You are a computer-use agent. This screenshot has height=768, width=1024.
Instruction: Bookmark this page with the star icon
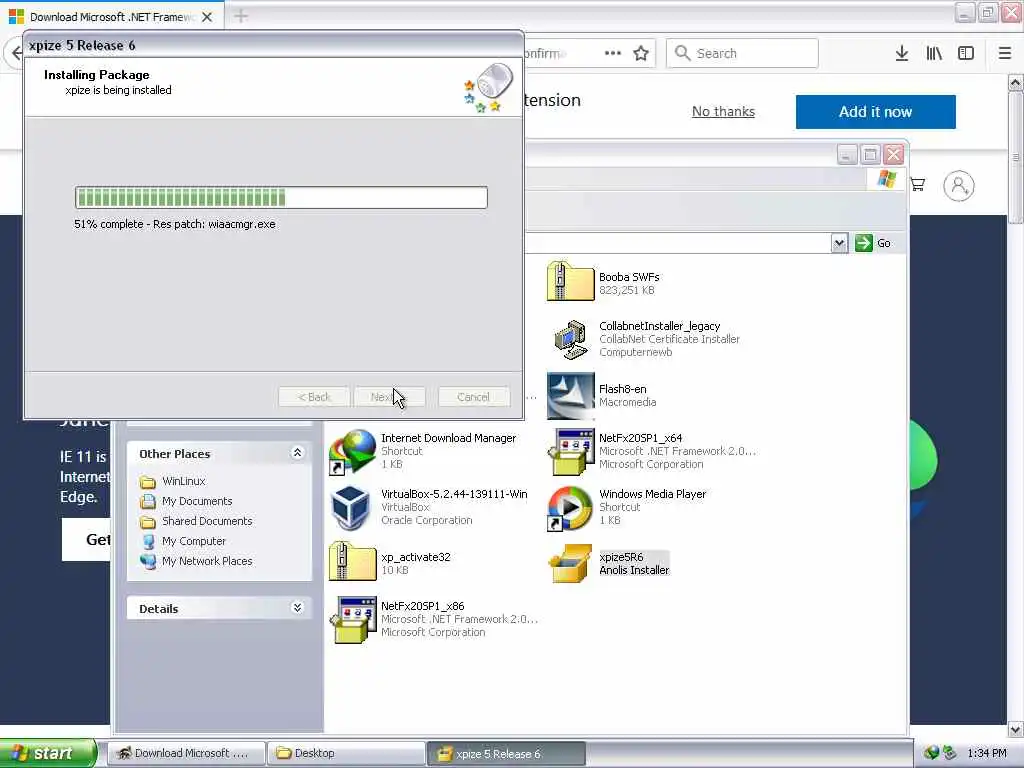pos(641,54)
